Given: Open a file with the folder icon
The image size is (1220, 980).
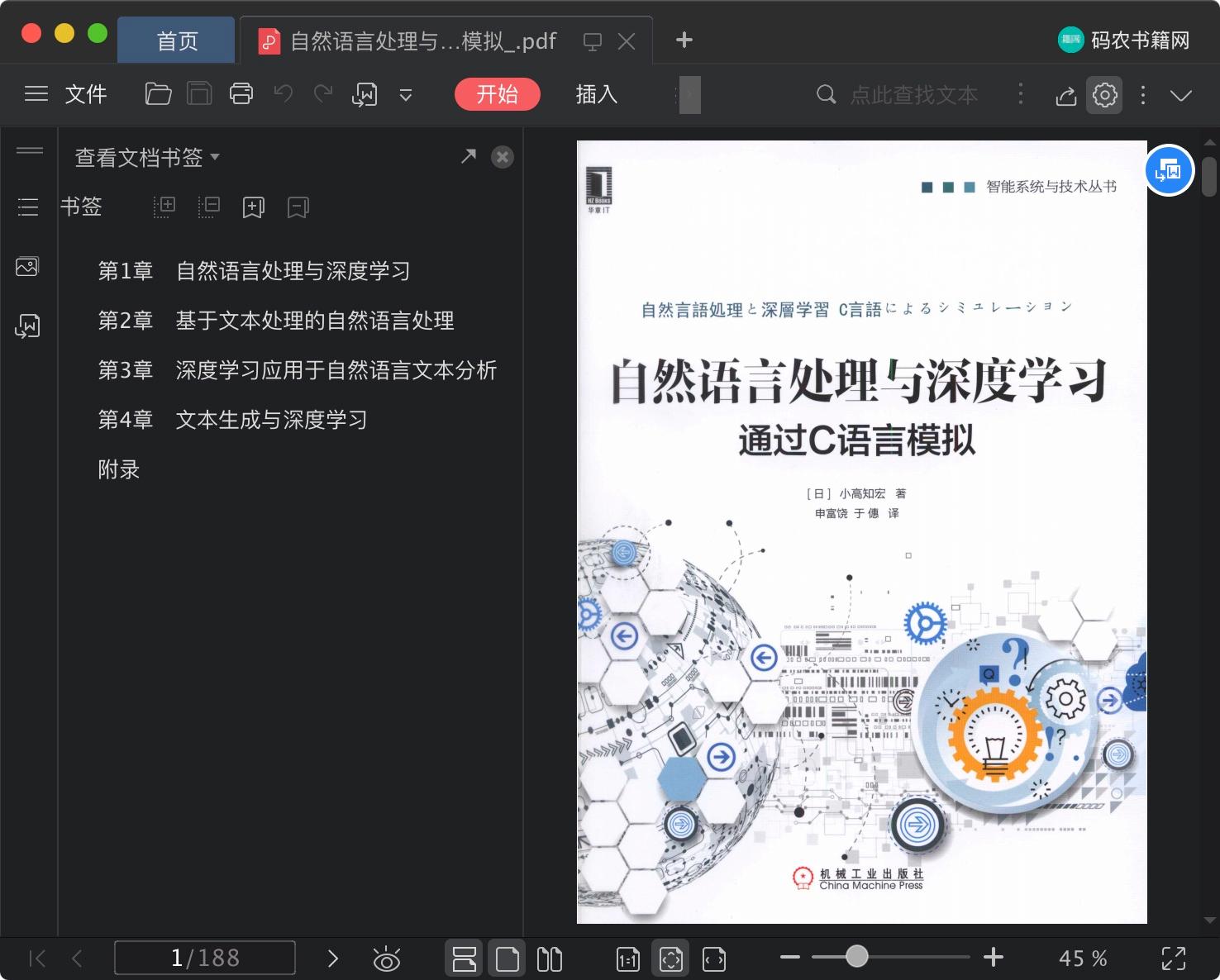Looking at the screenshot, I should 158,94.
